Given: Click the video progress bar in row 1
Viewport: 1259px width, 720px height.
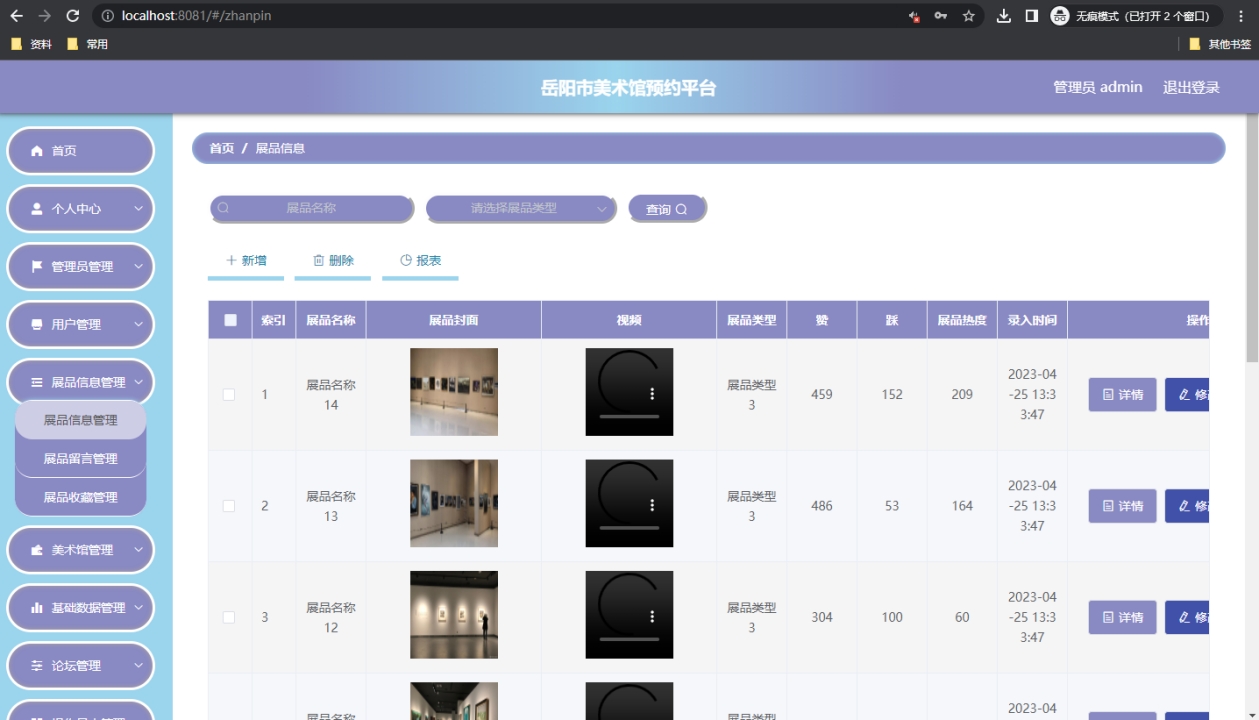Looking at the screenshot, I should coord(629,416).
